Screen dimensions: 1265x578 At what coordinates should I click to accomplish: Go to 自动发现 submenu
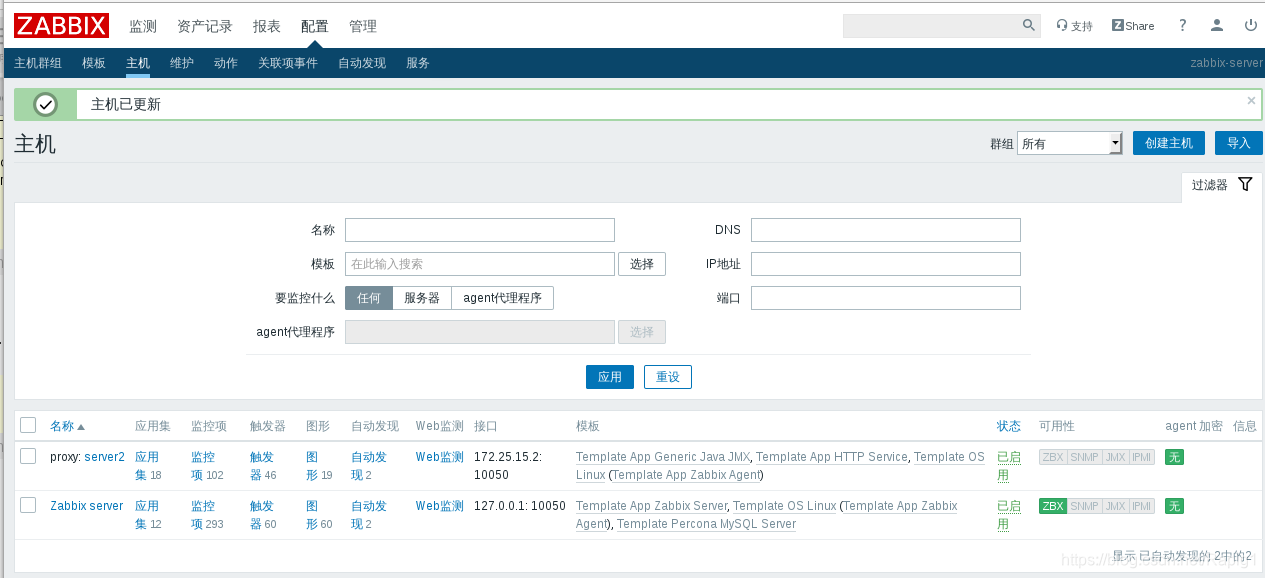[x=362, y=63]
